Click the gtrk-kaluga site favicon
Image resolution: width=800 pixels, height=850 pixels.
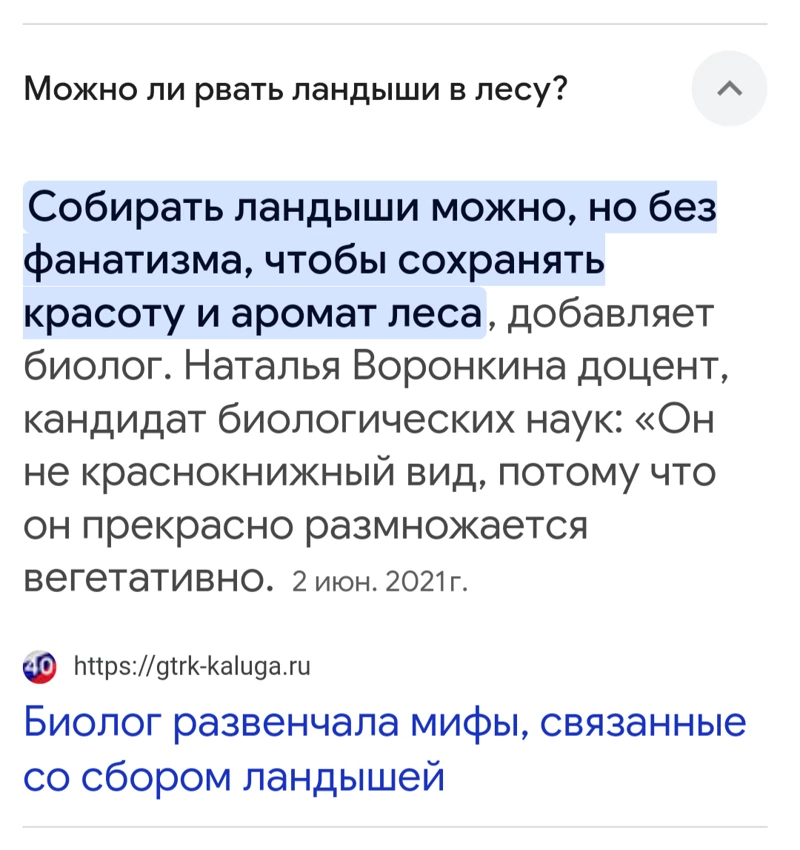40,666
